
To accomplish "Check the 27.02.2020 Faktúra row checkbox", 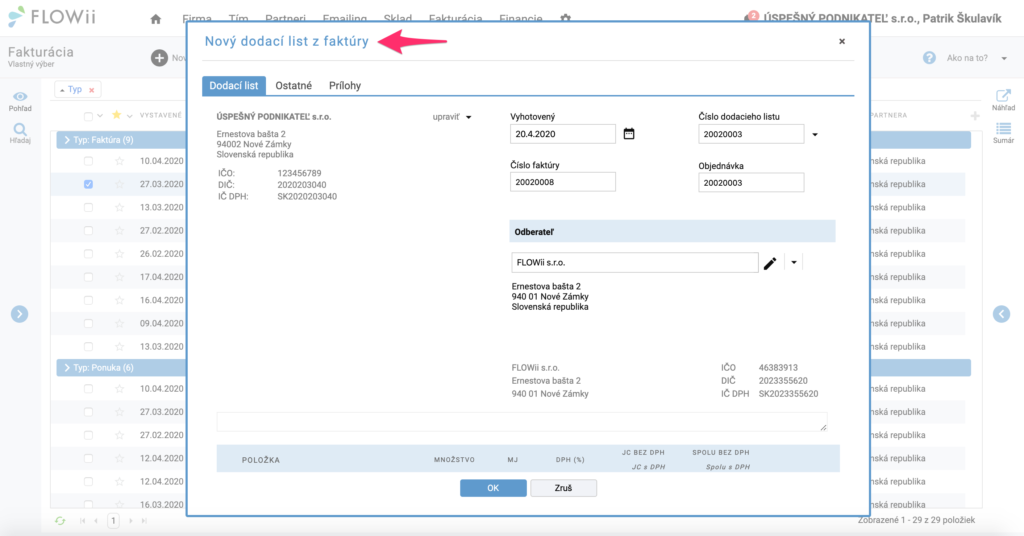I will pyautogui.click(x=88, y=230).
